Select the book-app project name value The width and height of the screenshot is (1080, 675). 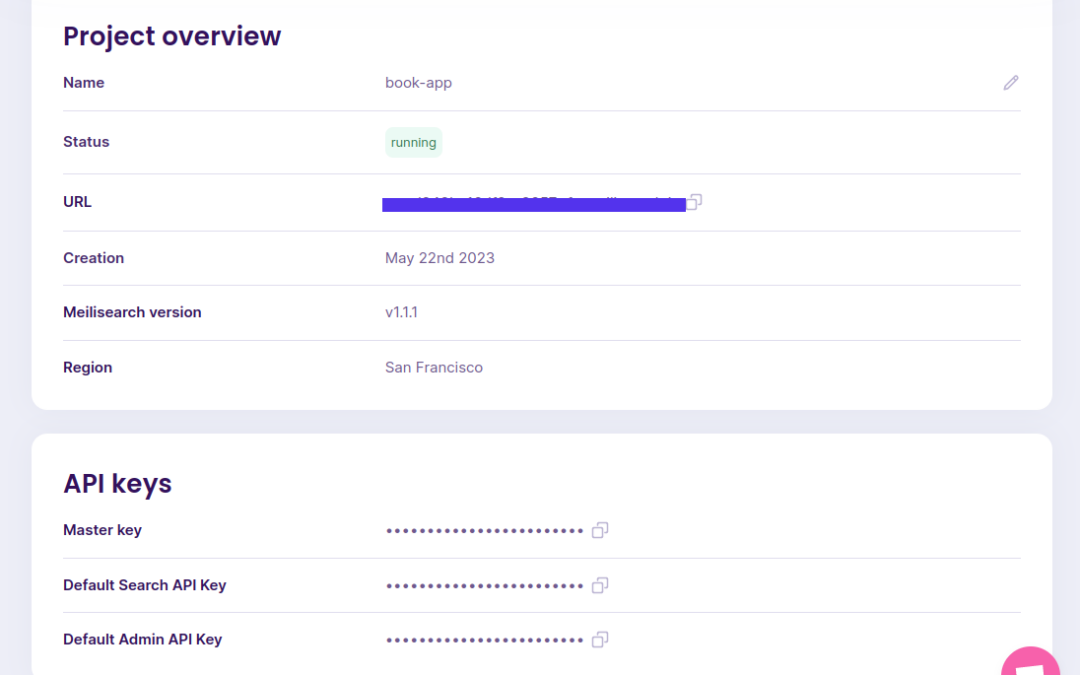(418, 83)
